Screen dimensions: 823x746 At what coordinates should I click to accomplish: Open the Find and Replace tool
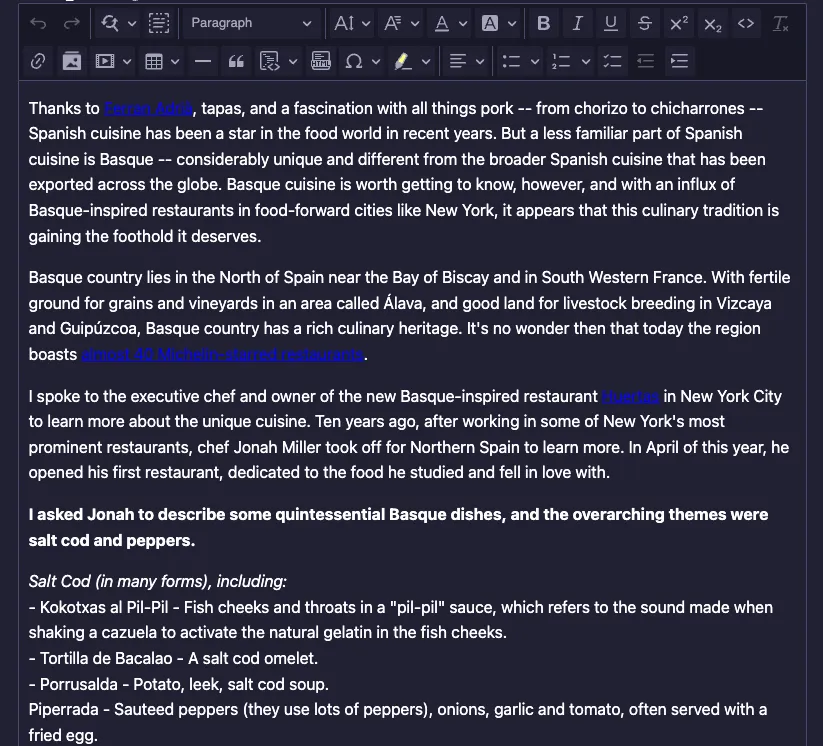click(x=111, y=23)
